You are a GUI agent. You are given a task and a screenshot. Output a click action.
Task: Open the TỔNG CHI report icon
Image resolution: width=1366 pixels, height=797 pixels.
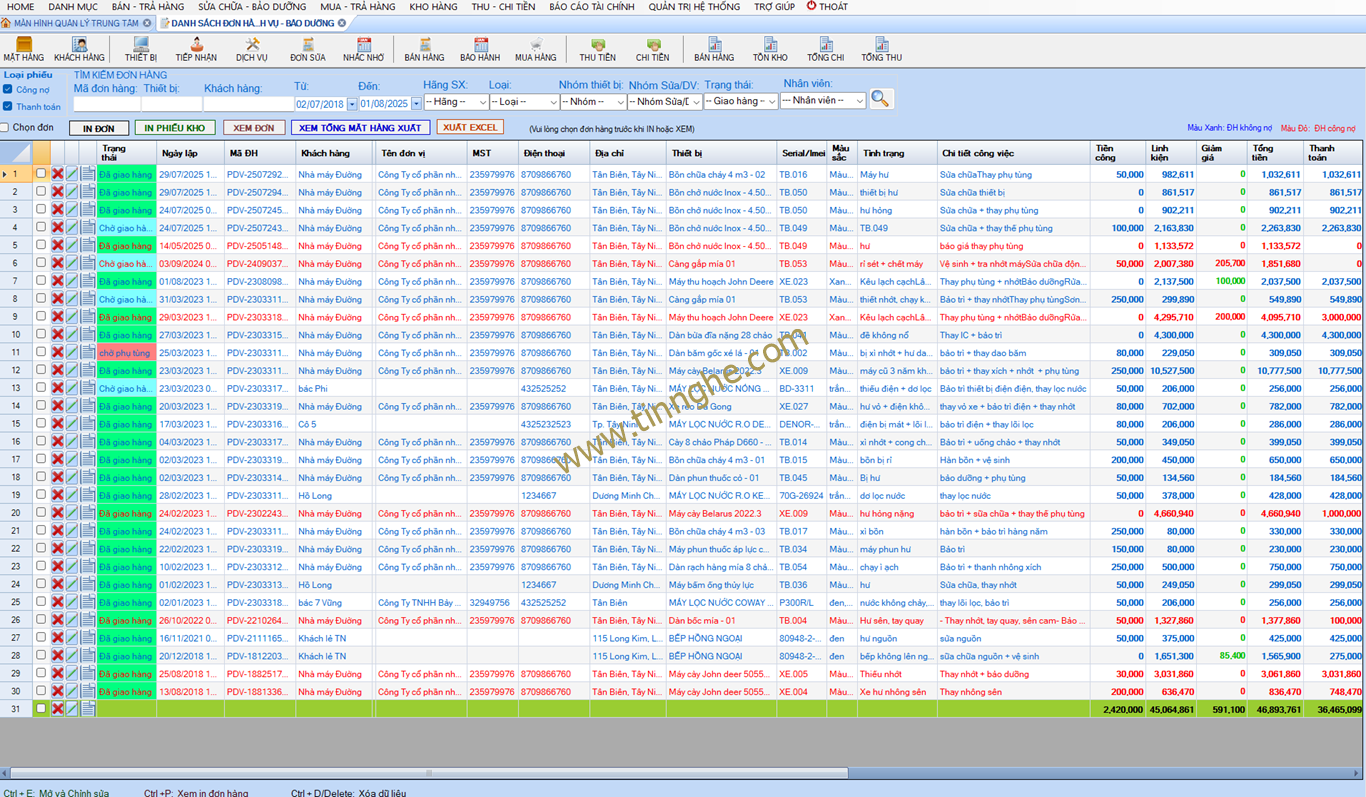[x=826, y=49]
